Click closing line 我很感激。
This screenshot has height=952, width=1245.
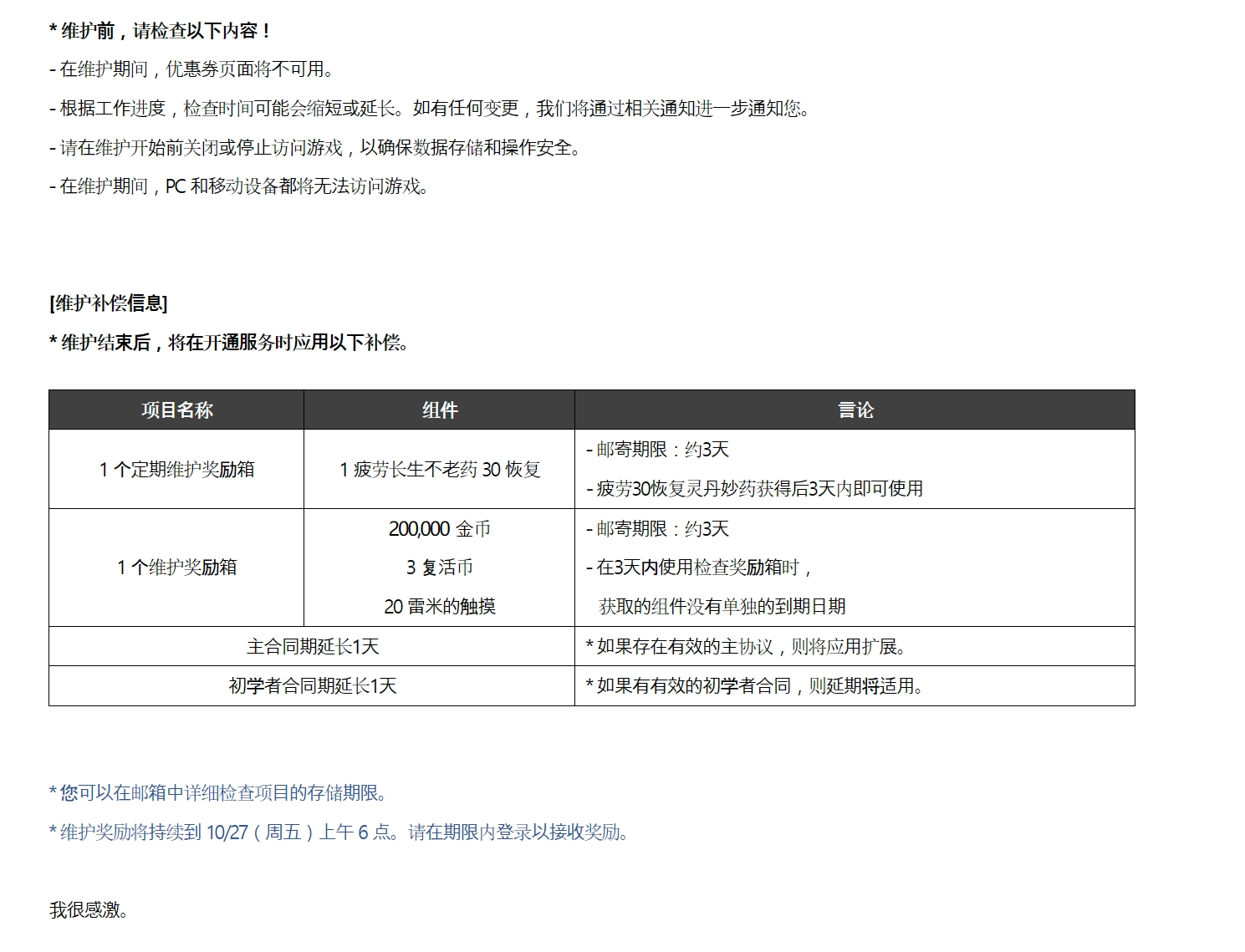(x=89, y=910)
